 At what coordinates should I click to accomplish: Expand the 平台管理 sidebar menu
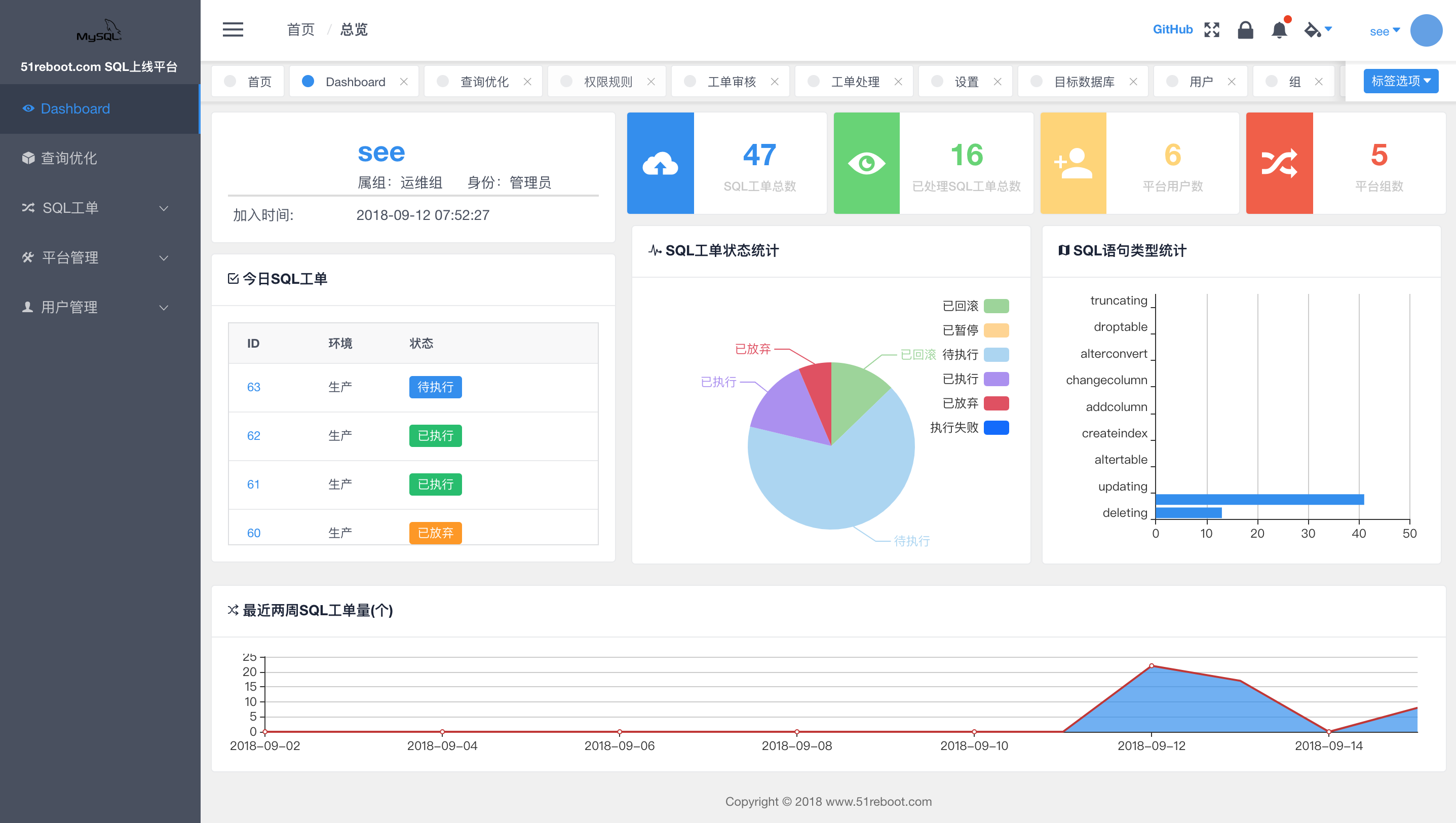100,258
